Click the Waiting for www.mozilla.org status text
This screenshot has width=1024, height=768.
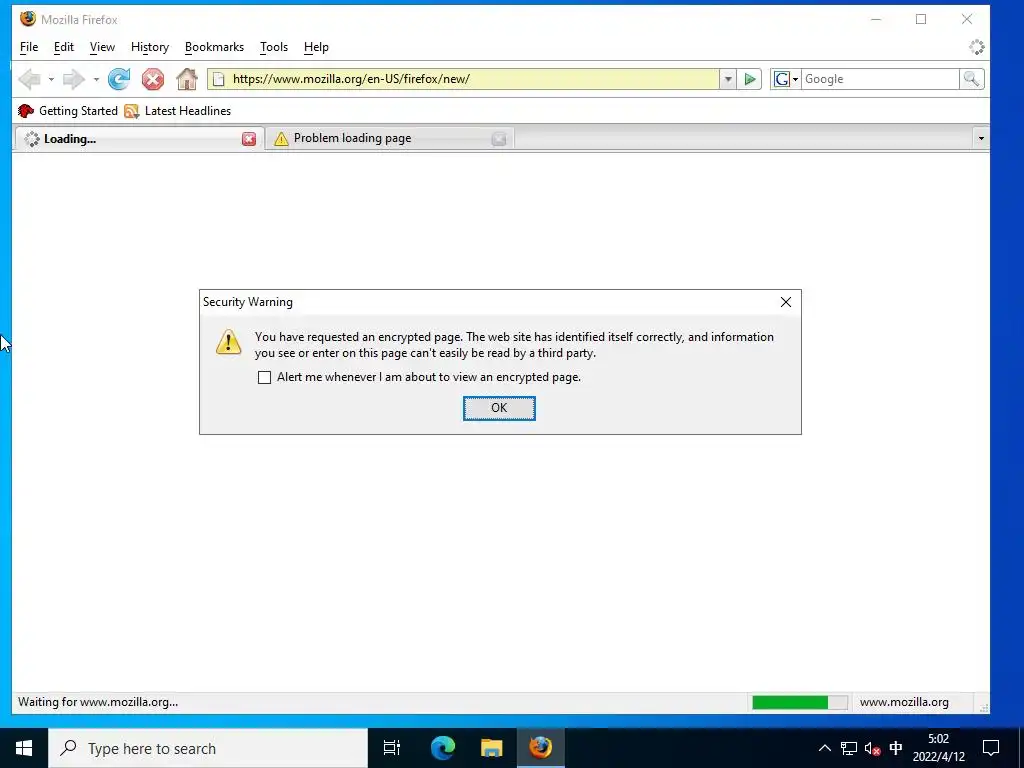[98, 702]
